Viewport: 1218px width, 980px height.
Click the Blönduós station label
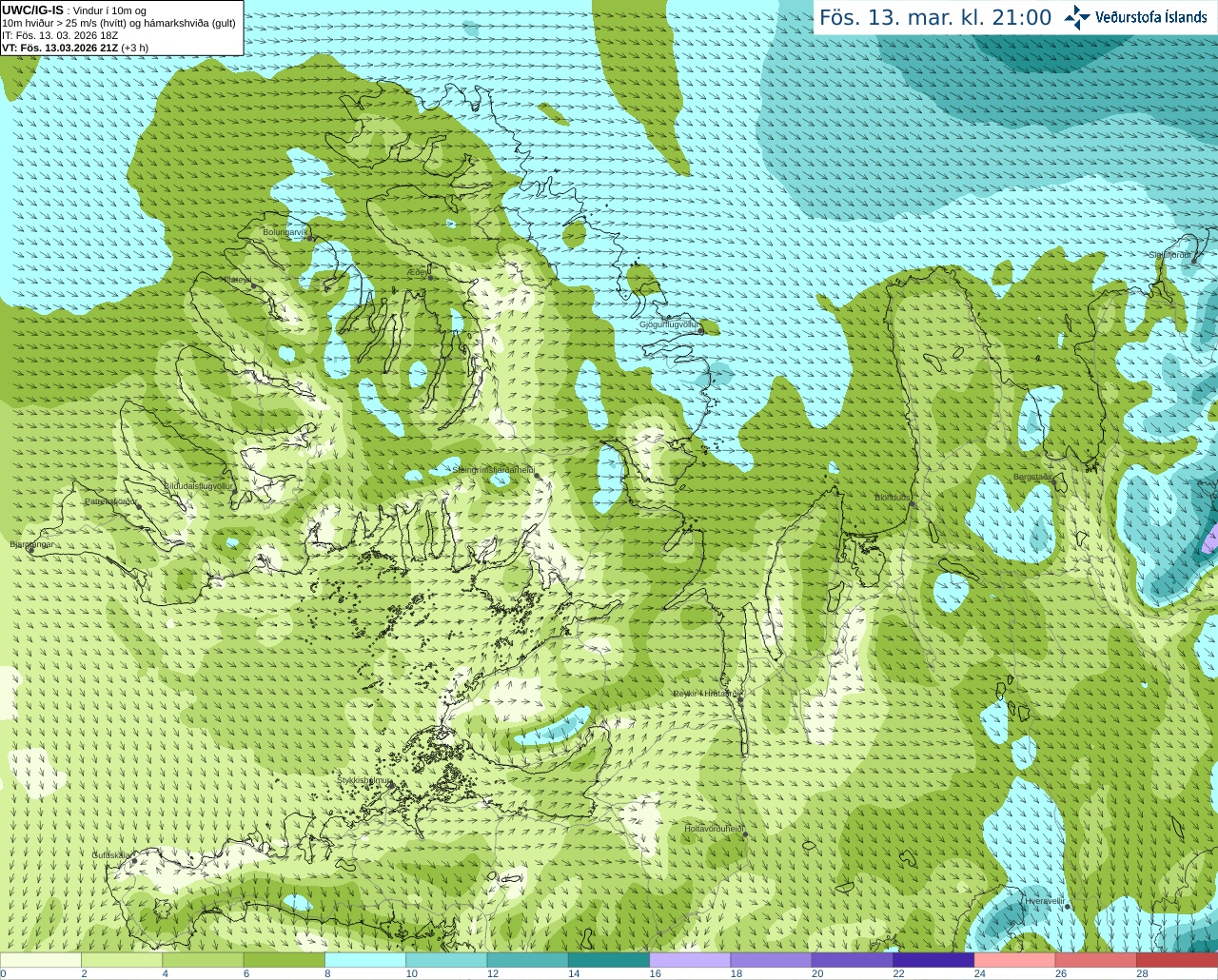(x=893, y=498)
